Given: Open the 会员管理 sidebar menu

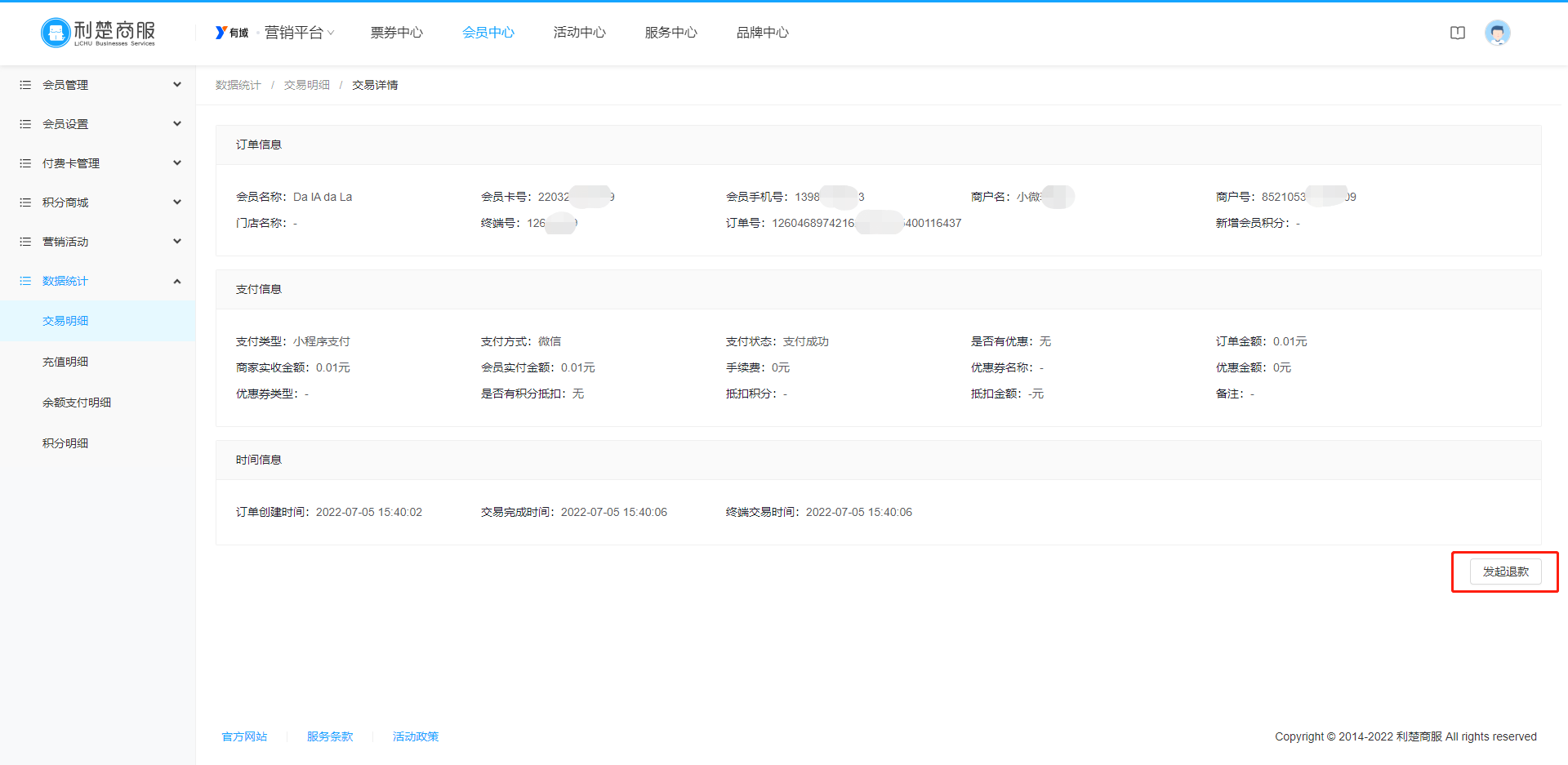Looking at the screenshot, I should (98, 85).
